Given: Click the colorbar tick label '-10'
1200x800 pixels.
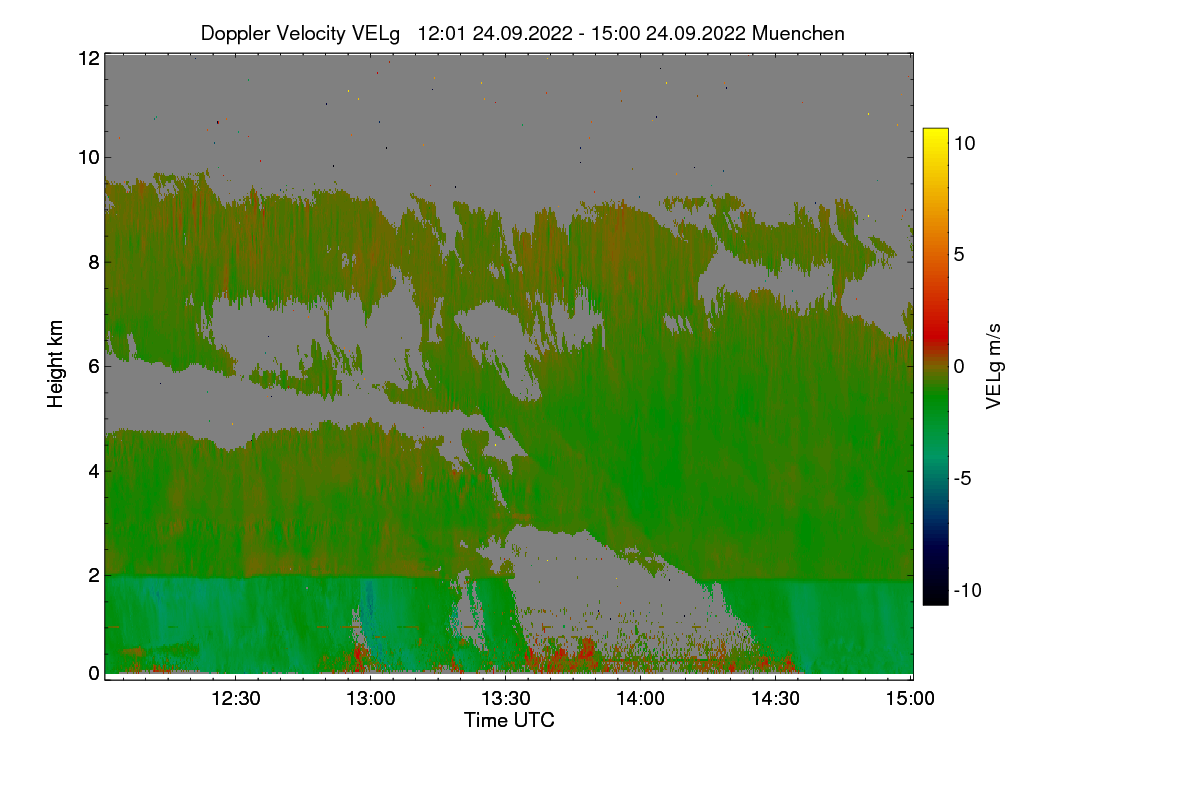Looking at the screenshot, I should pos(969,590).
